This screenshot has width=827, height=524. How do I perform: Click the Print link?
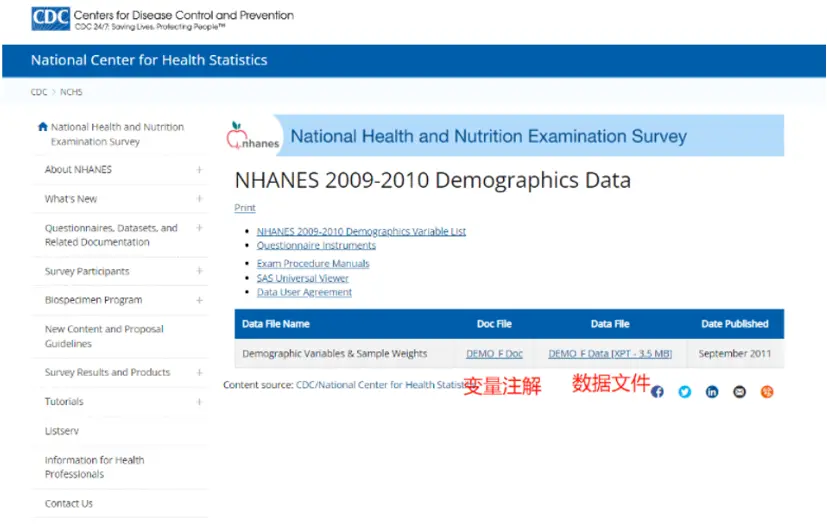click(245, 208)
